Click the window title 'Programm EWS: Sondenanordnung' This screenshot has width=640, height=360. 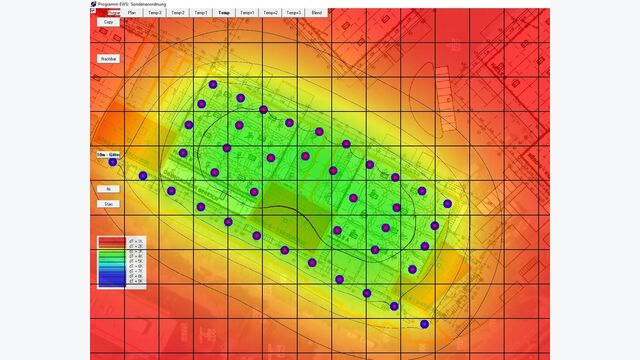pos(132,4)
